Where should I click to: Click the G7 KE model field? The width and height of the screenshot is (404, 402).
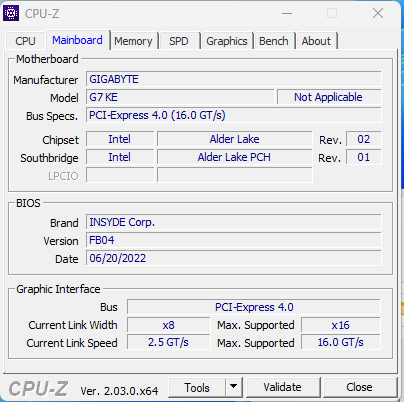[180, 97]
